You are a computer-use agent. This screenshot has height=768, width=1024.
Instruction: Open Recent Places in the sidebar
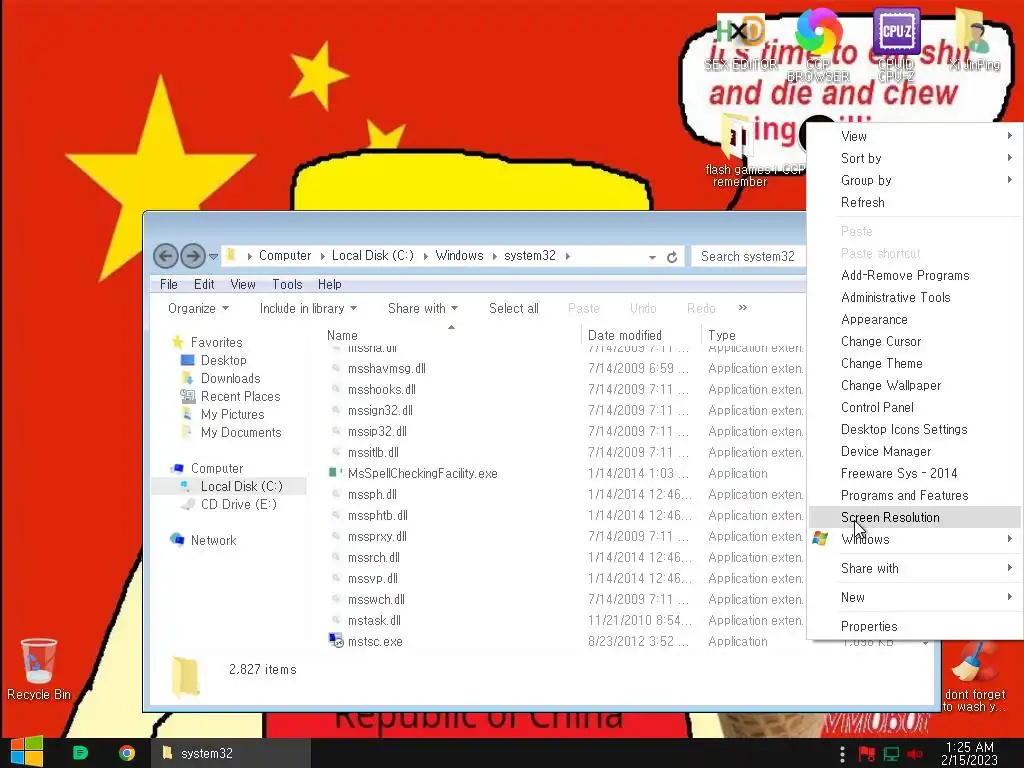[x=240, y=396]
